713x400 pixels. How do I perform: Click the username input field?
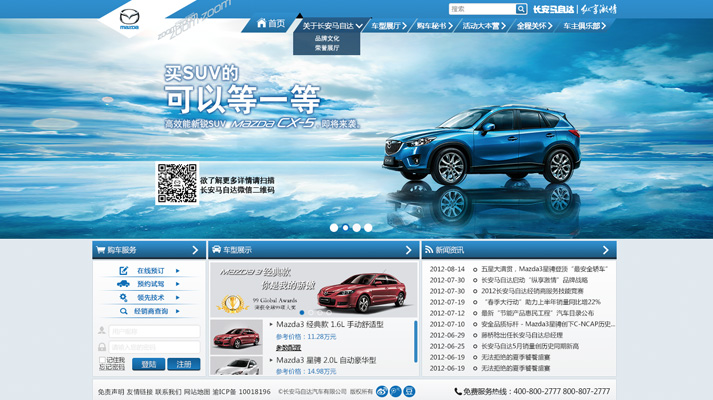pyautogui.click(x=154, y=331)
